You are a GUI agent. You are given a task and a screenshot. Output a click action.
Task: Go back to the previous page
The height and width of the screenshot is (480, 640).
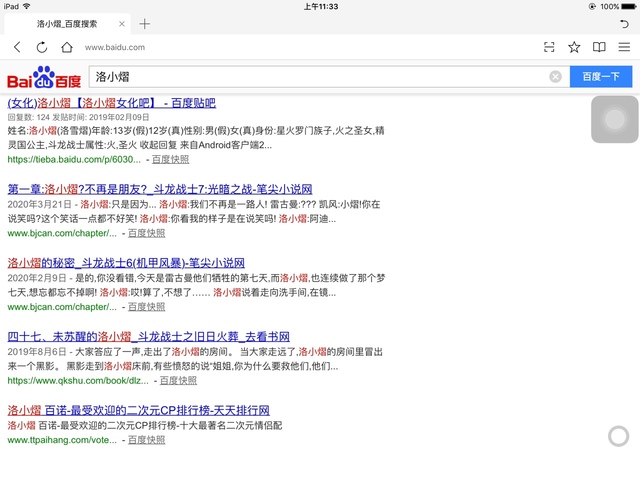[17, 47]
